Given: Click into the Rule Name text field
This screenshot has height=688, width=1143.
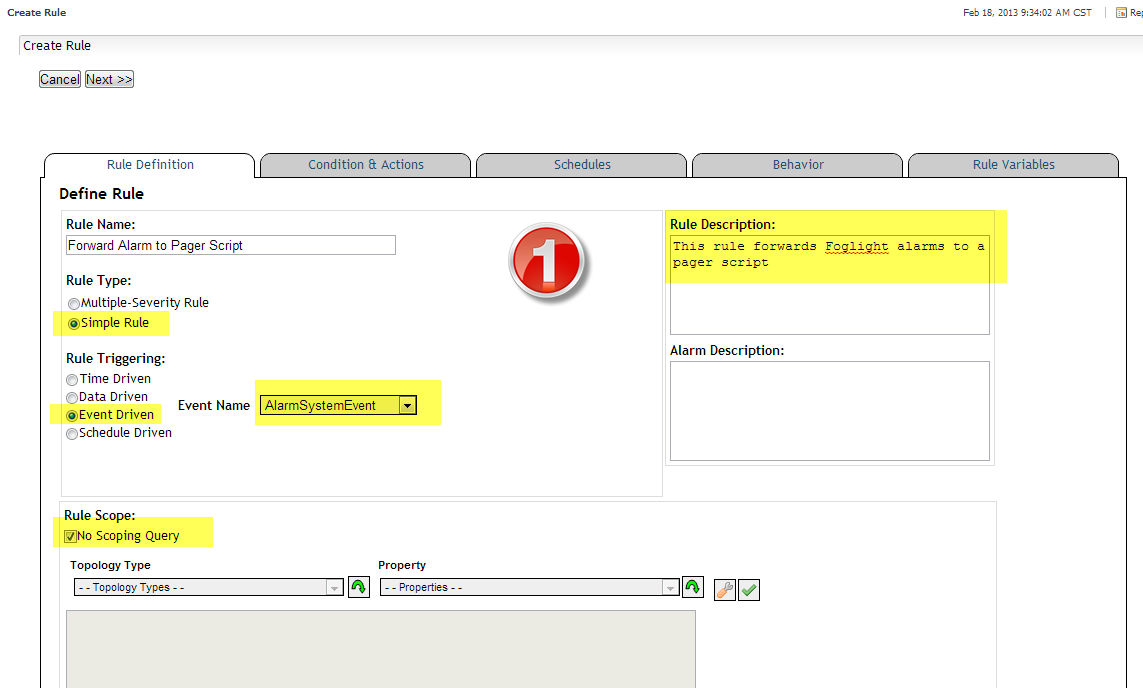Looking at the screenshot, I should click(x=230, y=245).
